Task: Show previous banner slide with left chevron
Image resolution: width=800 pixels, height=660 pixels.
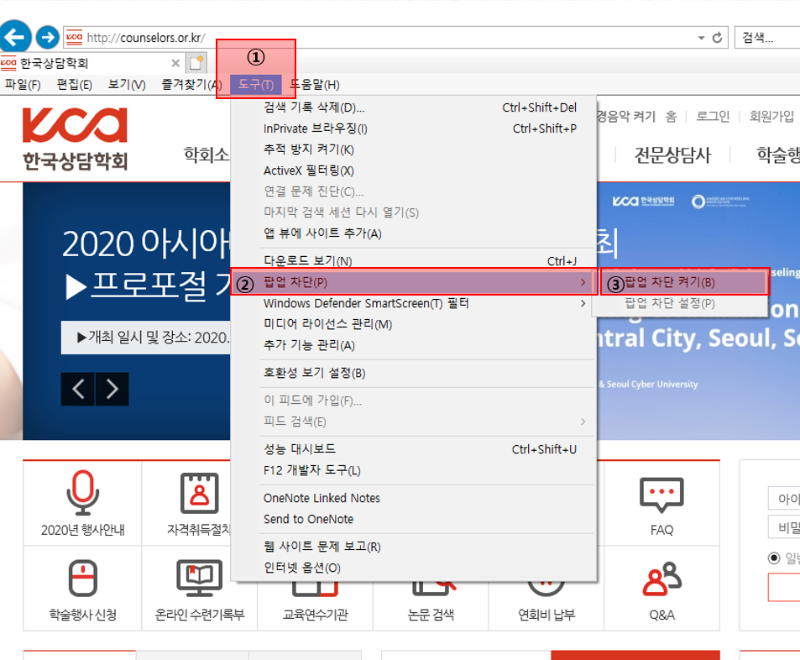Action: click(x=78, y=389)
